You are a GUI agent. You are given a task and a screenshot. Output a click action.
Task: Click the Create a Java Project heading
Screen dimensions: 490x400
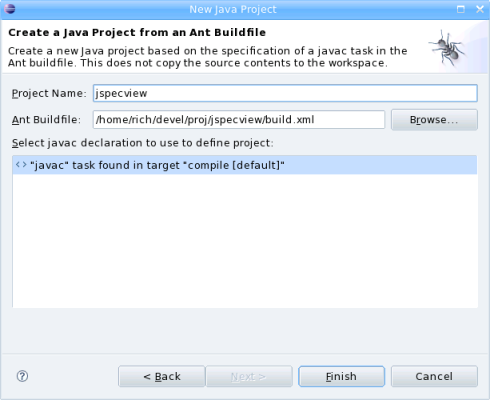(x=137, y=32)
